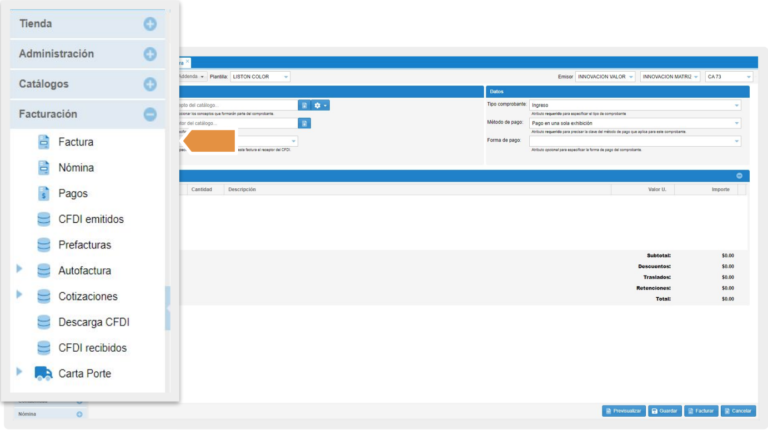This screenshot has height=430, width=768.
Task: Open Factura in the Facturación menu
Action: click(x=76, y=142)
